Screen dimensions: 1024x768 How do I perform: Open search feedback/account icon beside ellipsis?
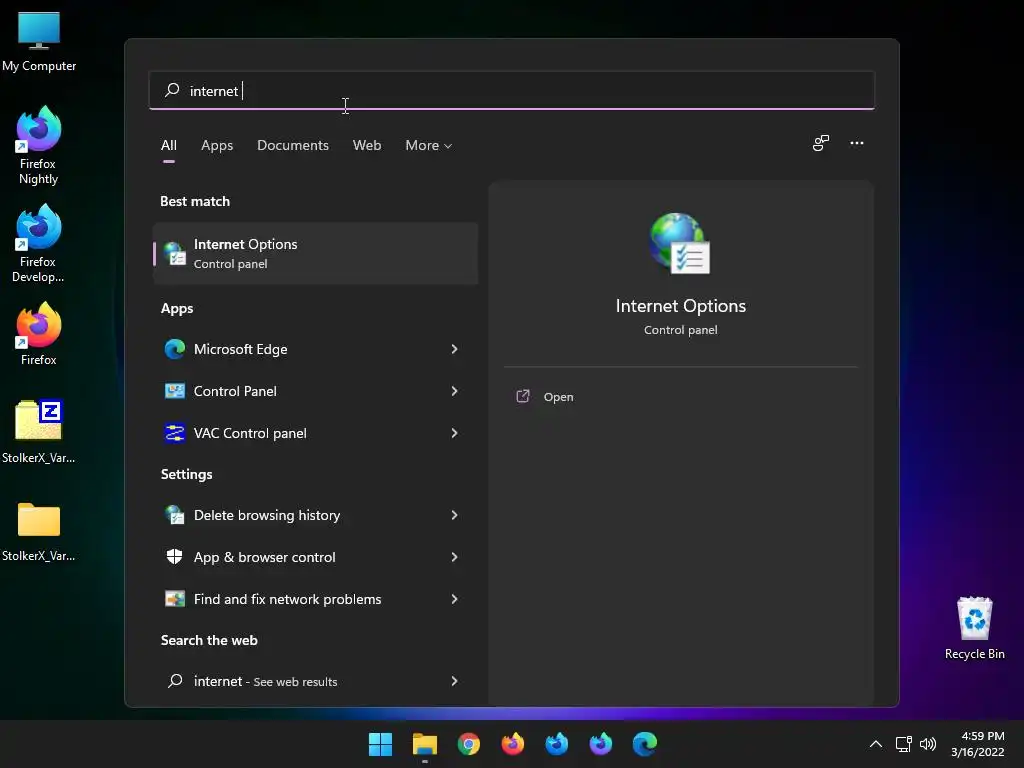point(821,143)
